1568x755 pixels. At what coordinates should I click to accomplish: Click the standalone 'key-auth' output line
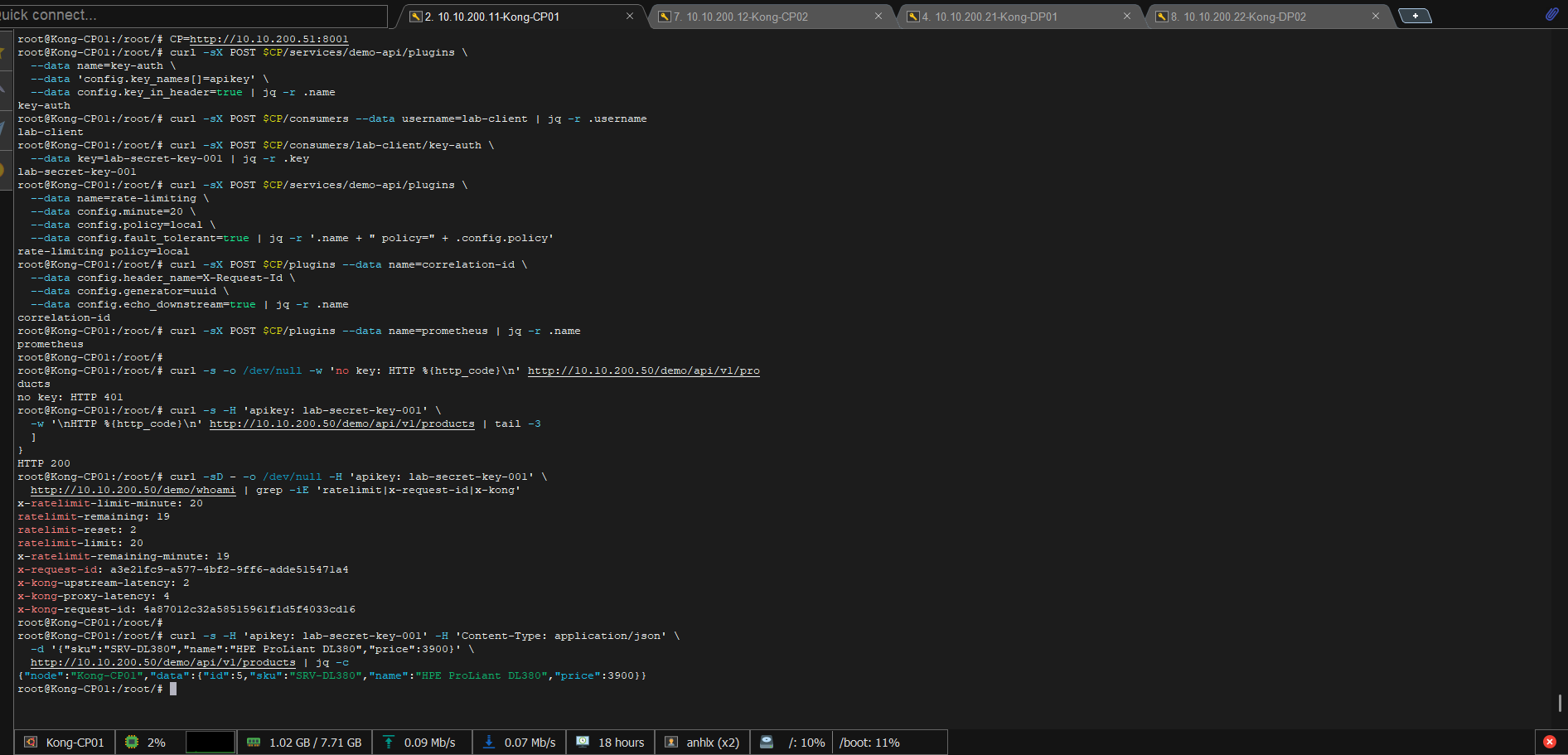[44, 105]
